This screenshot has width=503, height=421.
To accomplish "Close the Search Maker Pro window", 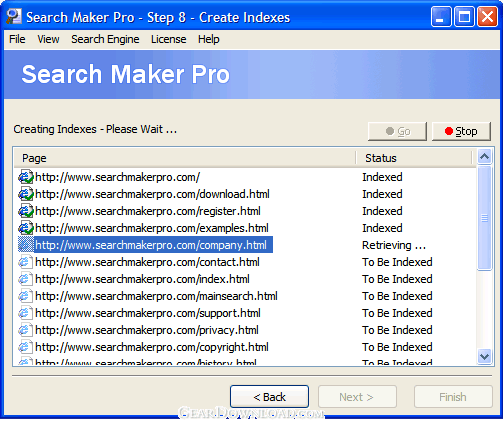I will click(x=487, y=16).
